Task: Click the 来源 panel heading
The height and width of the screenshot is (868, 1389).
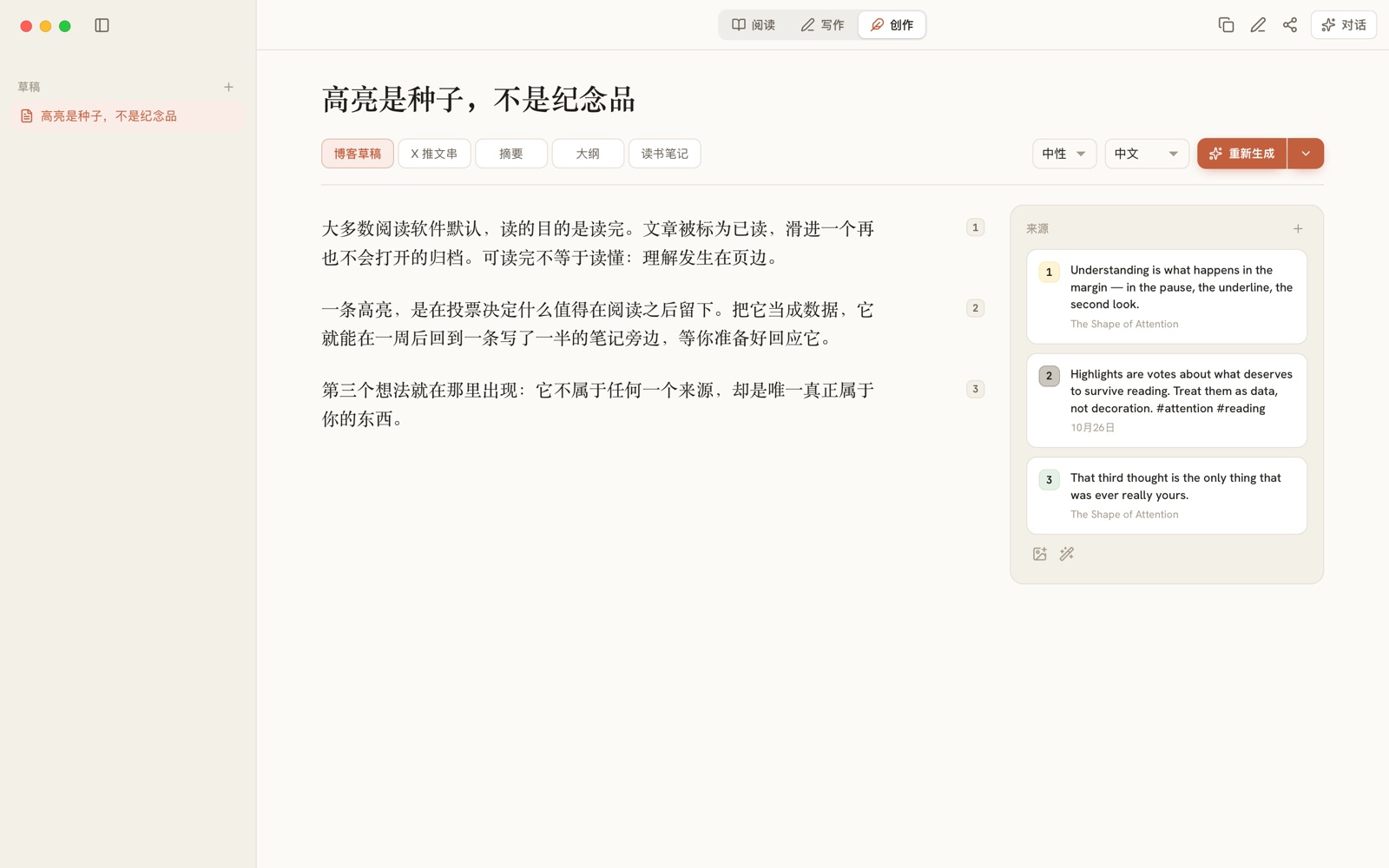Action: [1037, 228]
